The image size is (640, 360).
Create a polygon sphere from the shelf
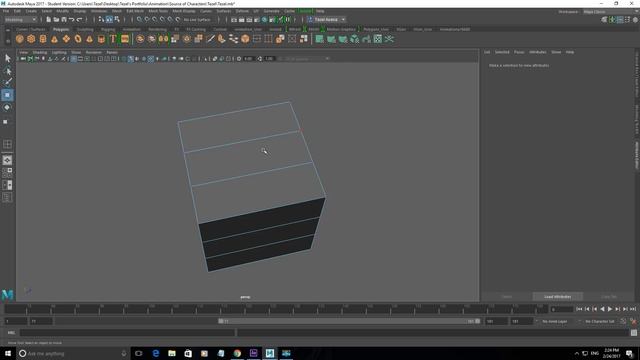coord(20,39)
